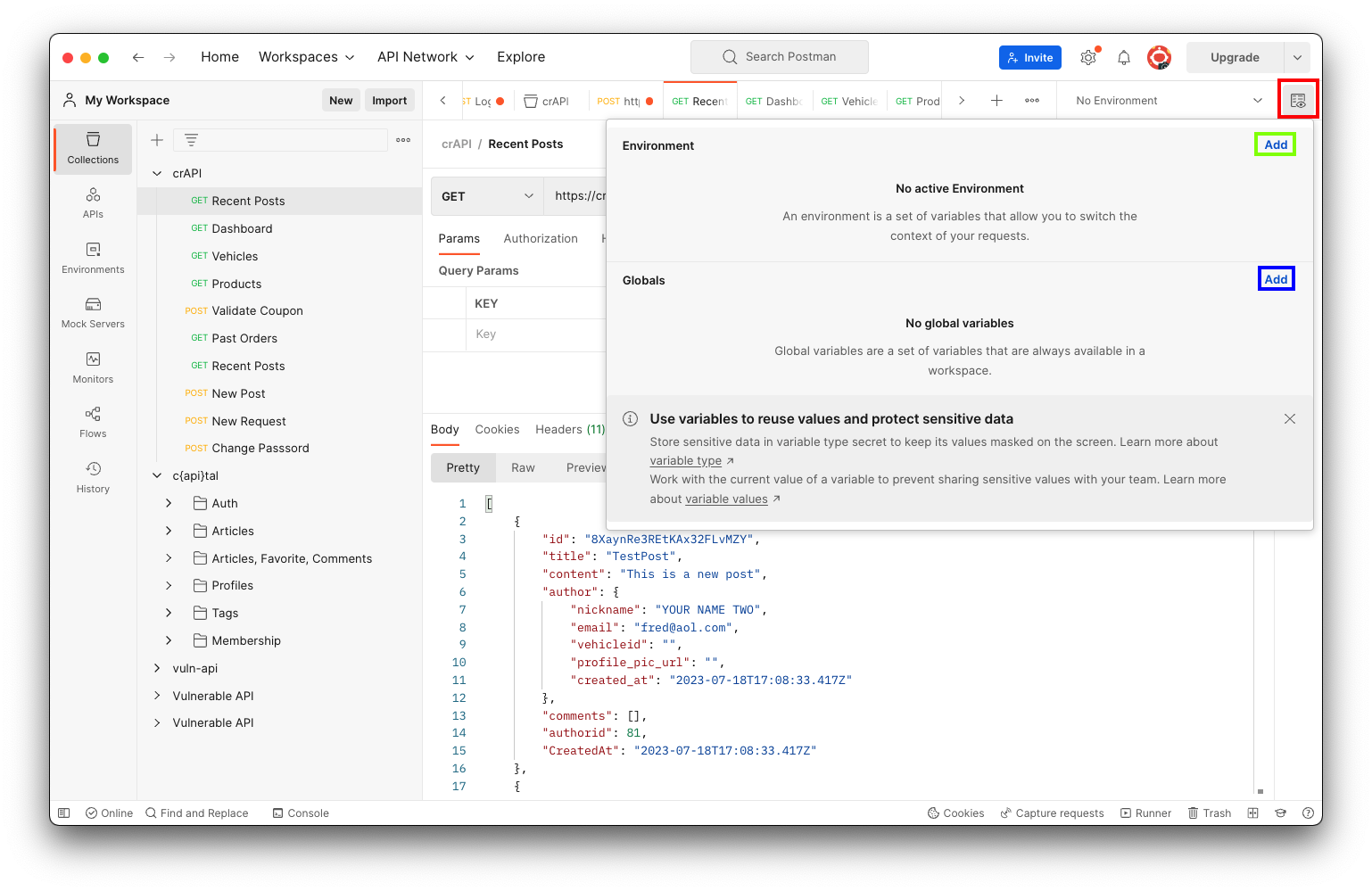Open Find and Replace in status bar

[x=197, y=813]
